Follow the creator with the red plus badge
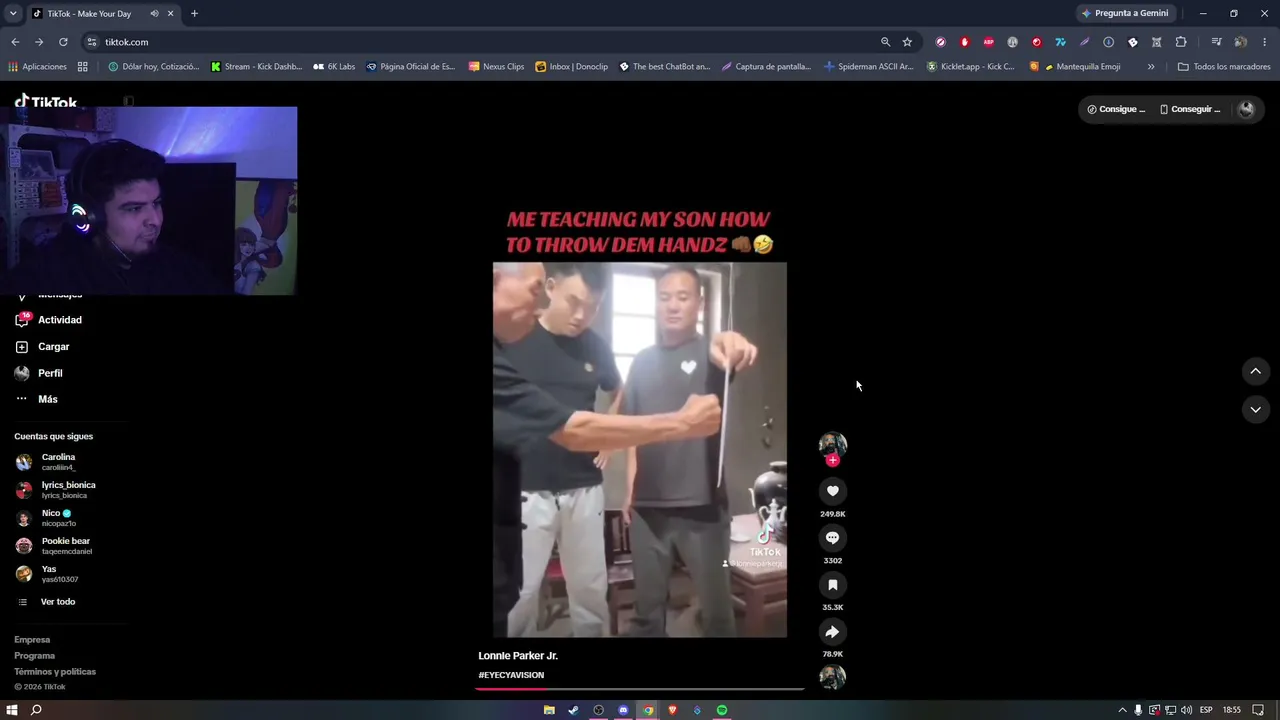Viewport: 1280px width, 720px height. [832, 461]
